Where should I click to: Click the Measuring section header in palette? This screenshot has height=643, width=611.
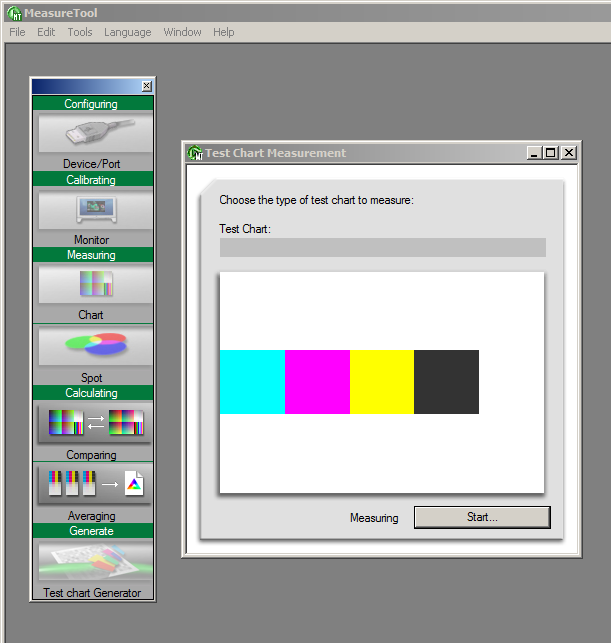point(93,255)
